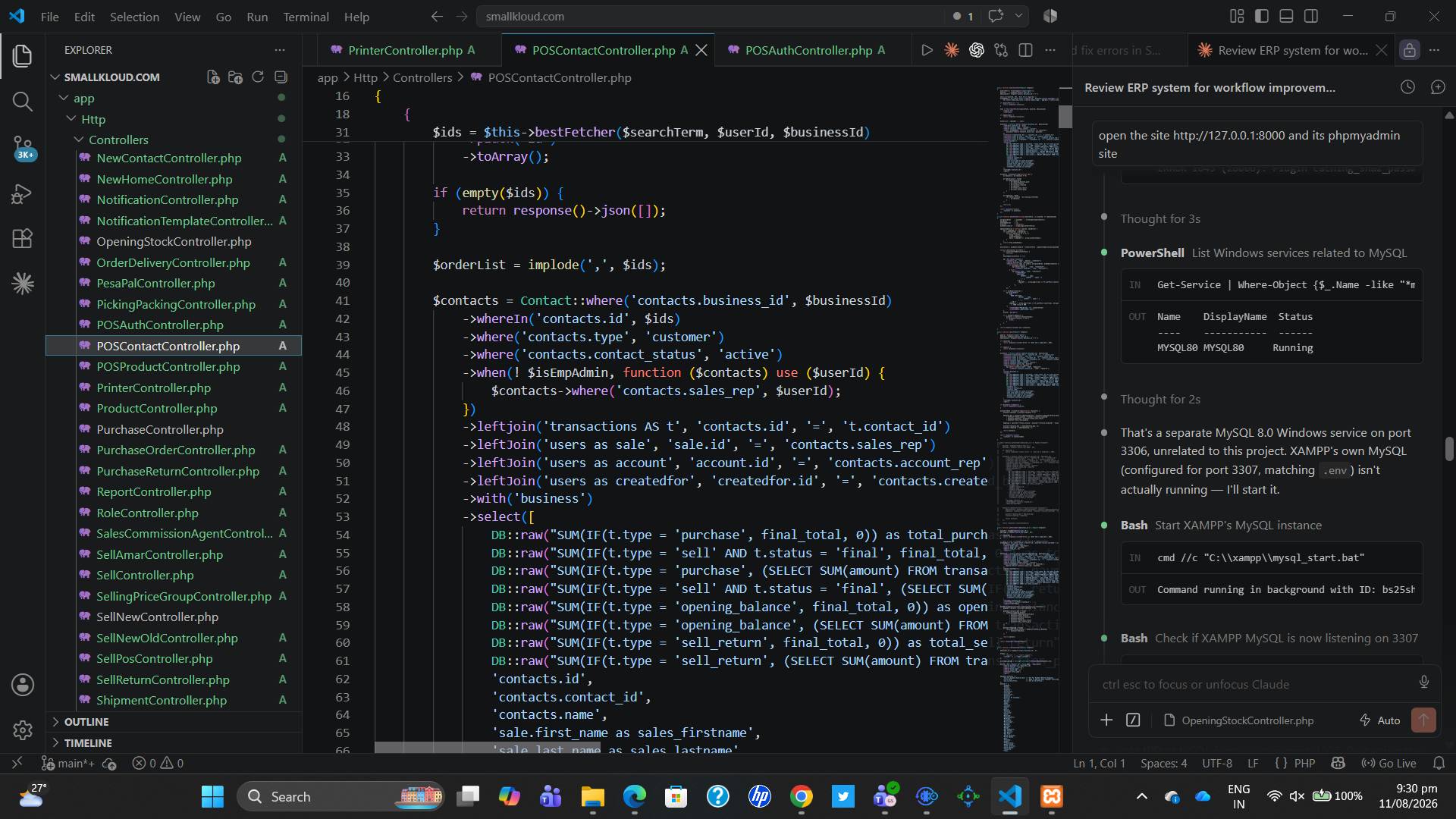Open the Extensions view
This screenshot has height=819, width=1456.
pos(23,239)
